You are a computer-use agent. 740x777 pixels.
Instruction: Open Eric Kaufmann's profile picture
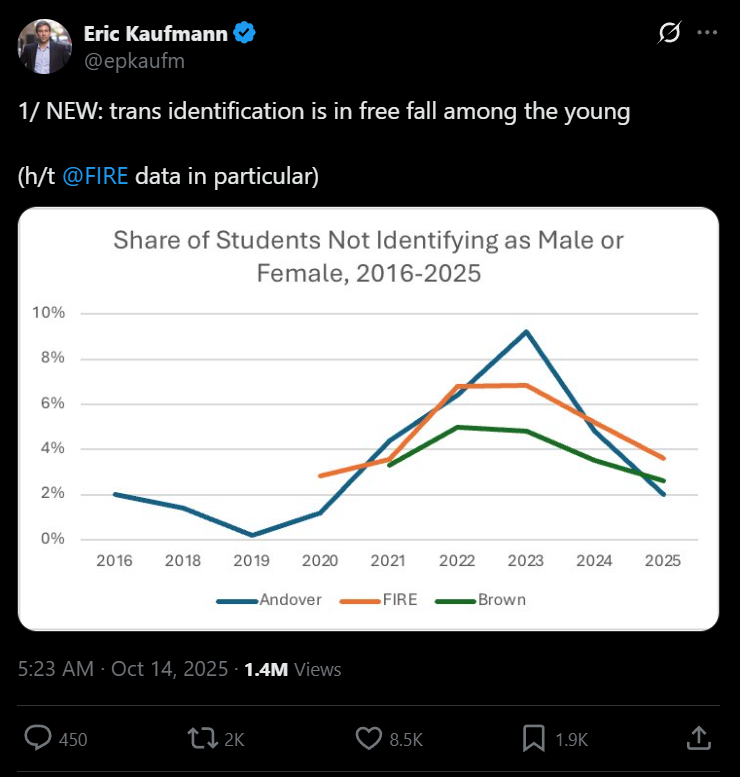pos(45,46)
